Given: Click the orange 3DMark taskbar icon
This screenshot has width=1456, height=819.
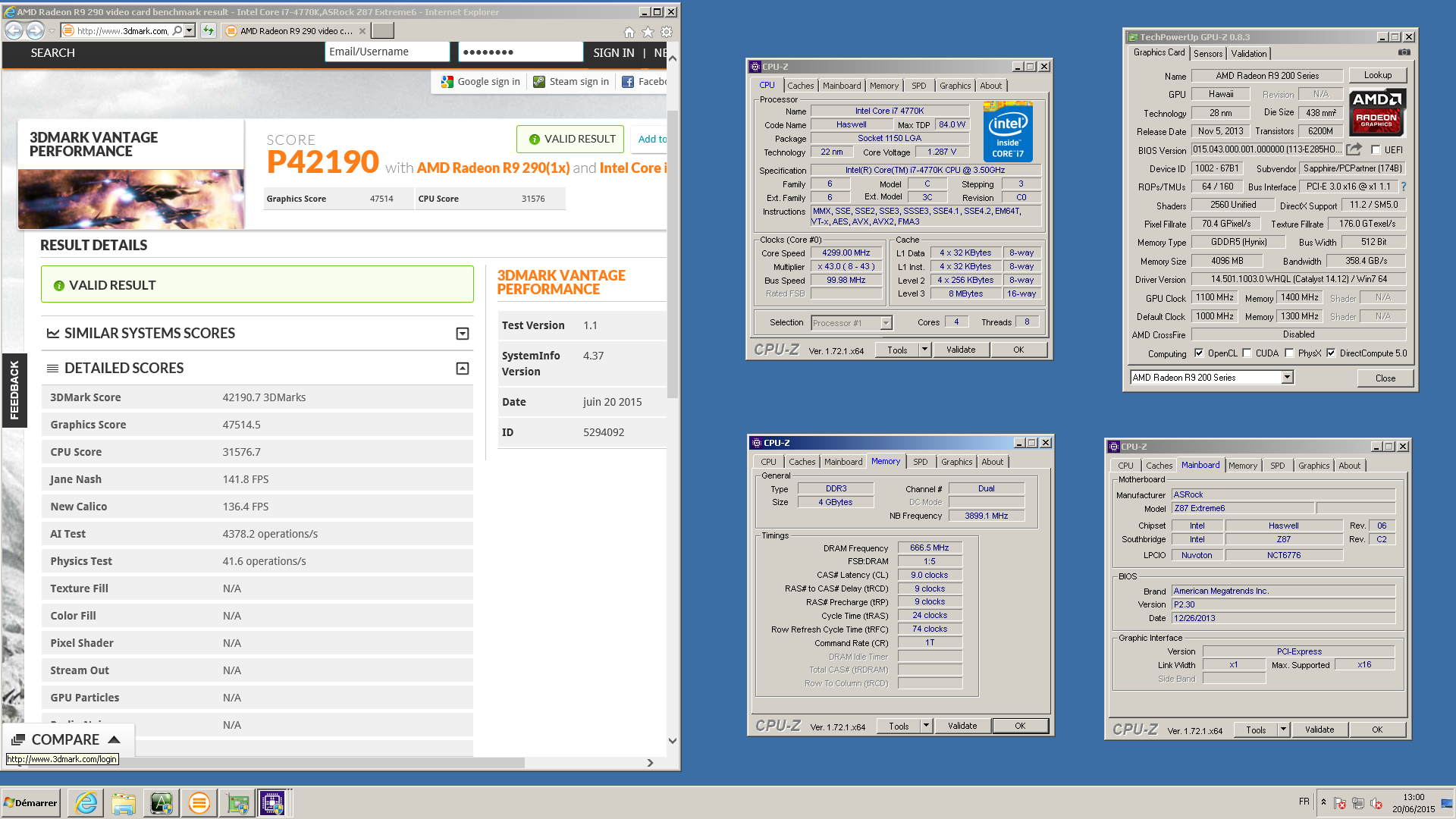Looking at the screenshot, I should coord(199,802).
